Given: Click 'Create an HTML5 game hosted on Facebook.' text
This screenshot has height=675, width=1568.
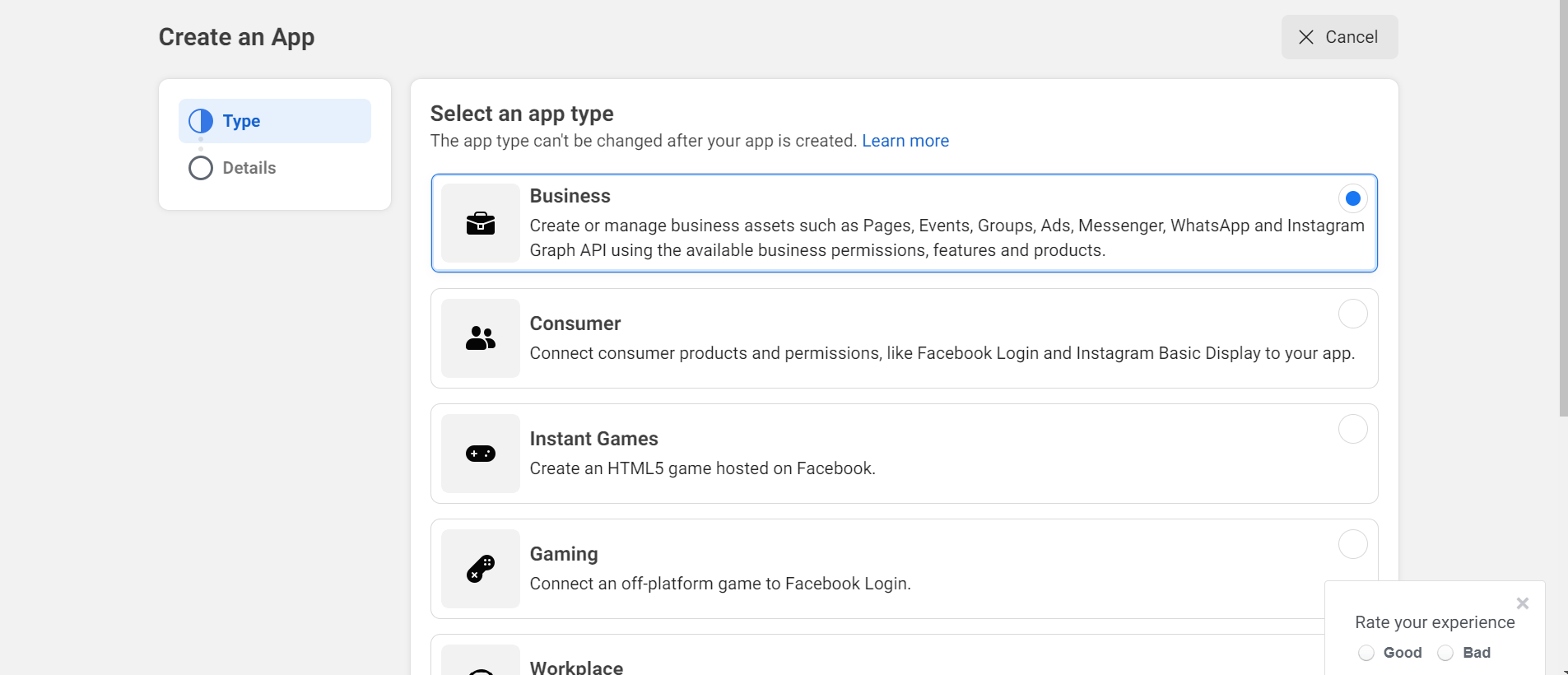Looking at the screenshot, I should point(703,468).
